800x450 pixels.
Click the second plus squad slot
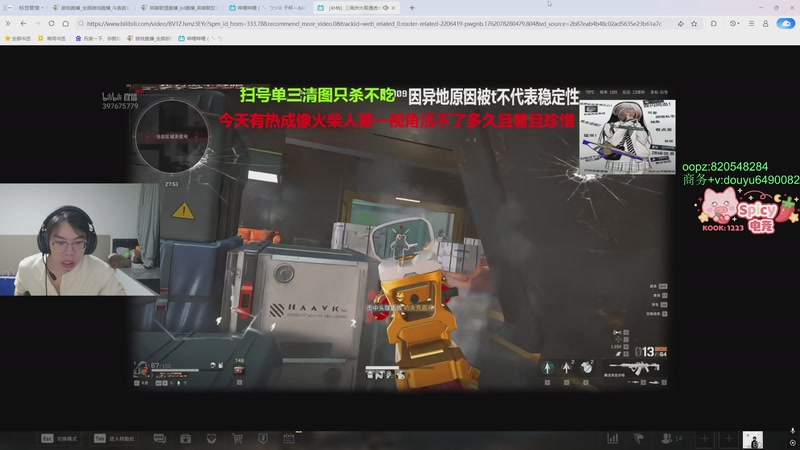coord(728,438)
